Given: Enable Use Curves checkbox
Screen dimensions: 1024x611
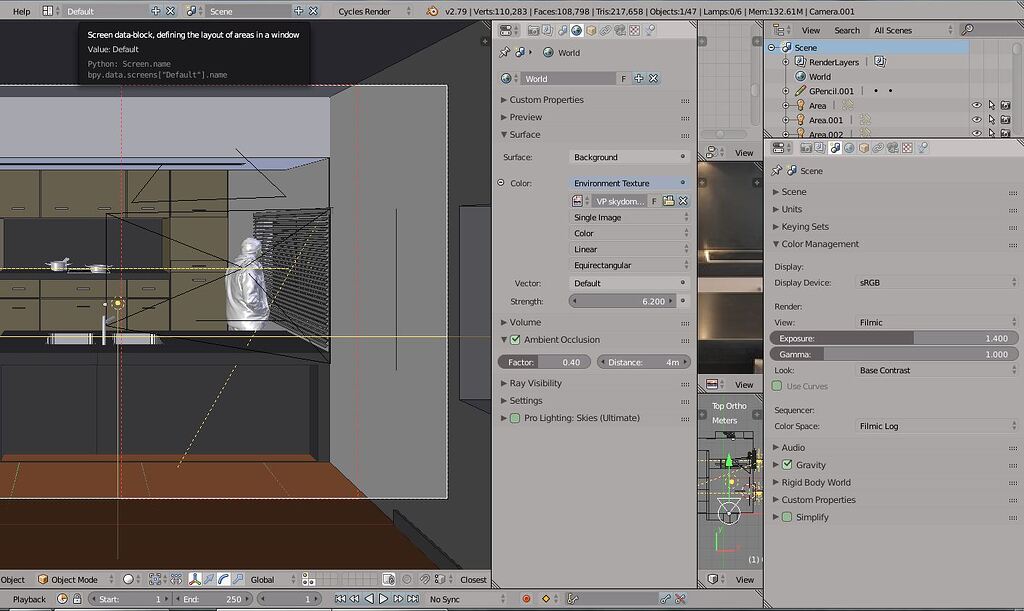Looking at the screenshot, I should (777, 386).
